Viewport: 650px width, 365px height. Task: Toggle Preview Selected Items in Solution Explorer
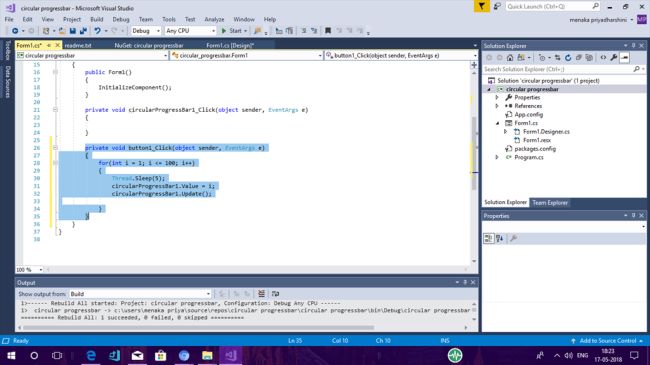(x=625, y=58)
